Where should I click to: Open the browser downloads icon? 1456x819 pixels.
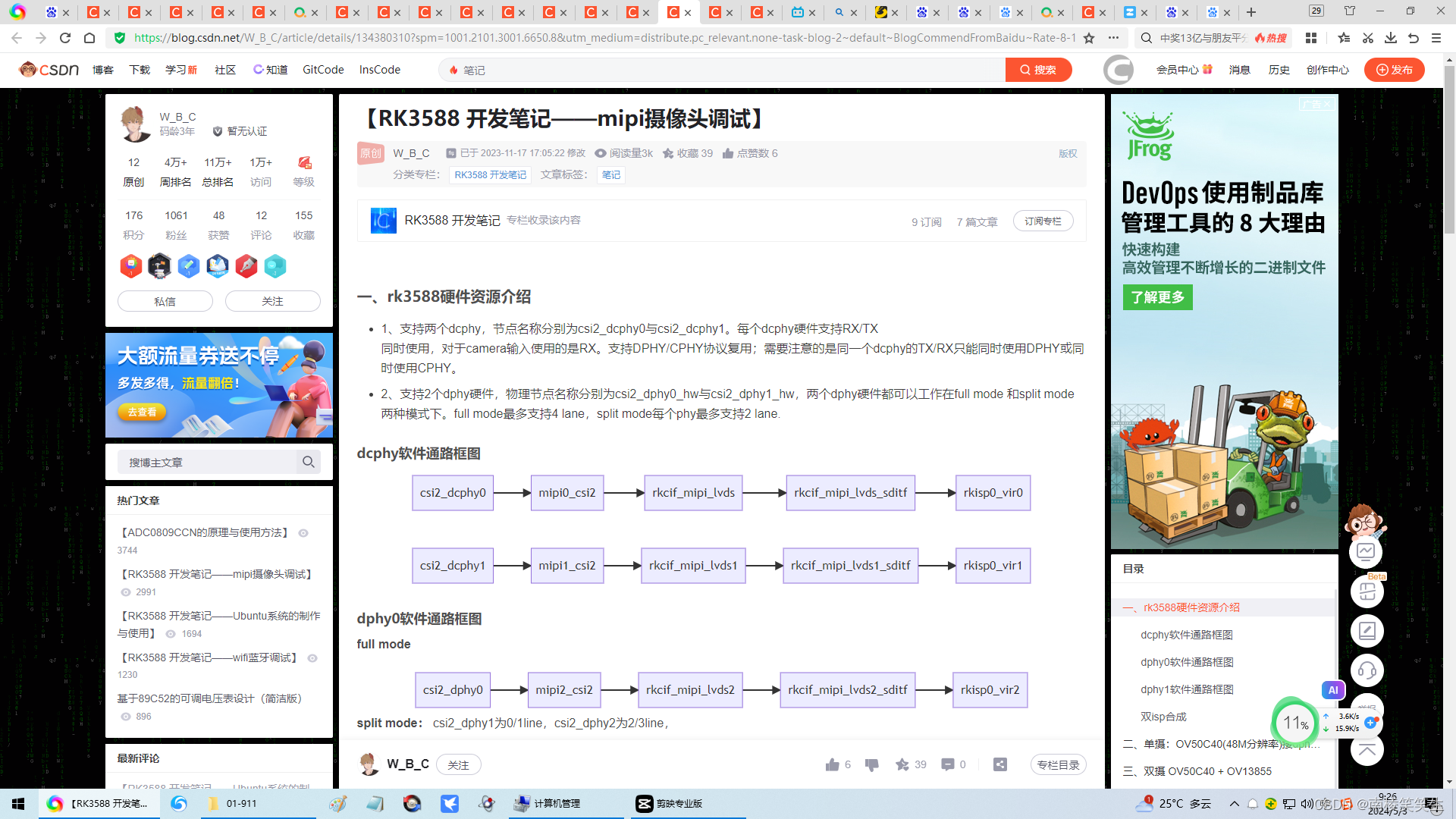[x=1390, y=38]
